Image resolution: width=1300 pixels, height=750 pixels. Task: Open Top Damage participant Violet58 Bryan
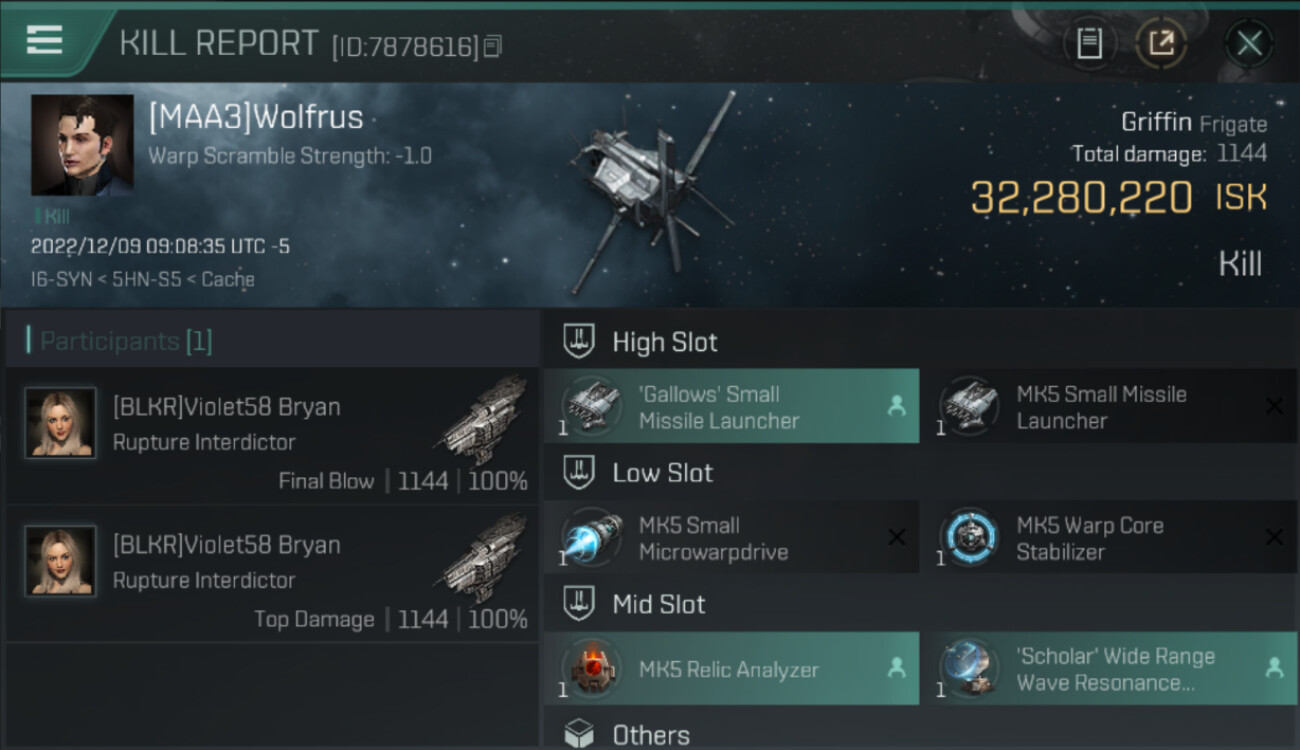(271, 575)
